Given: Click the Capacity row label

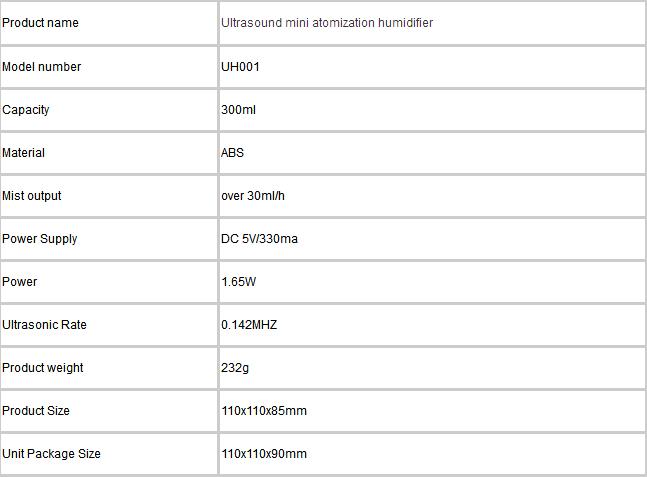Looking at the screenshot, I should [x=26, y=110].
